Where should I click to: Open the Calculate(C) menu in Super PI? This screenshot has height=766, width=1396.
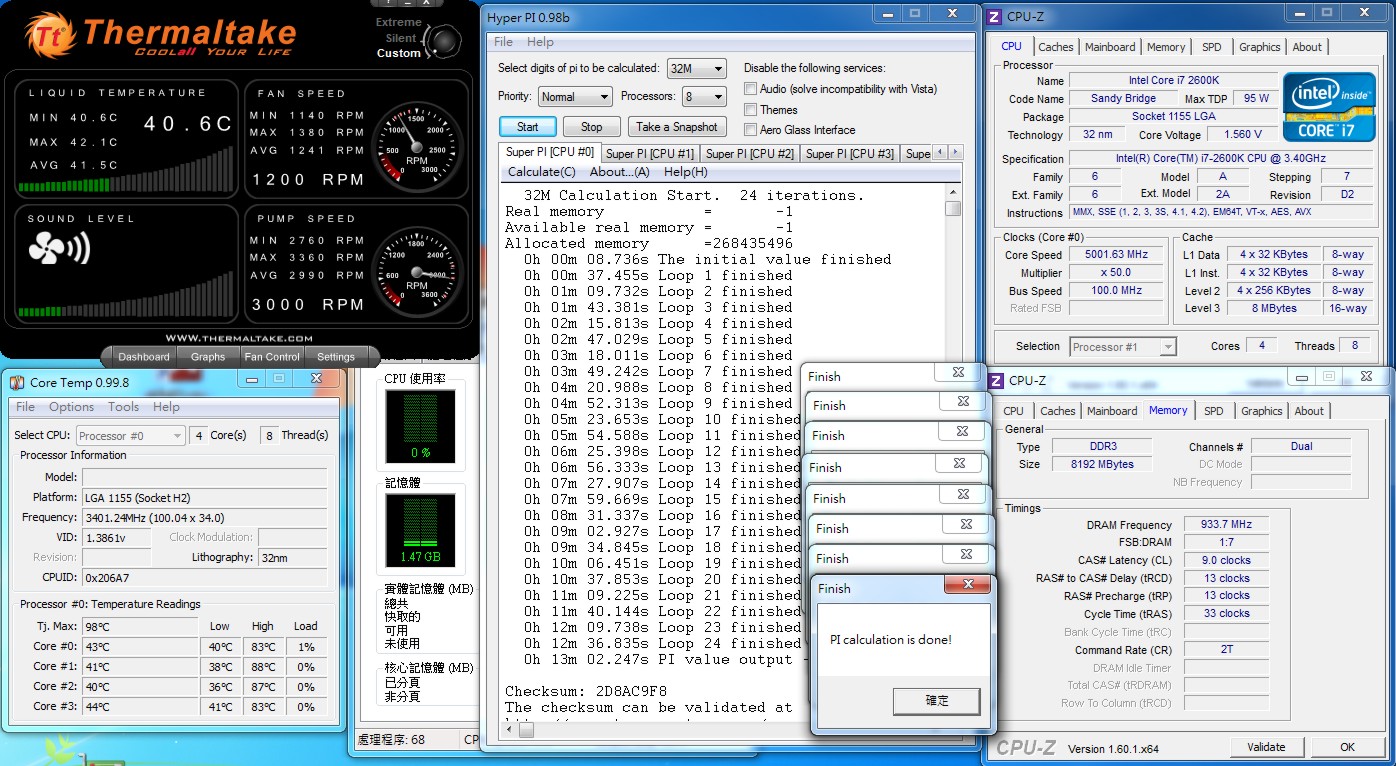[542, 172]
